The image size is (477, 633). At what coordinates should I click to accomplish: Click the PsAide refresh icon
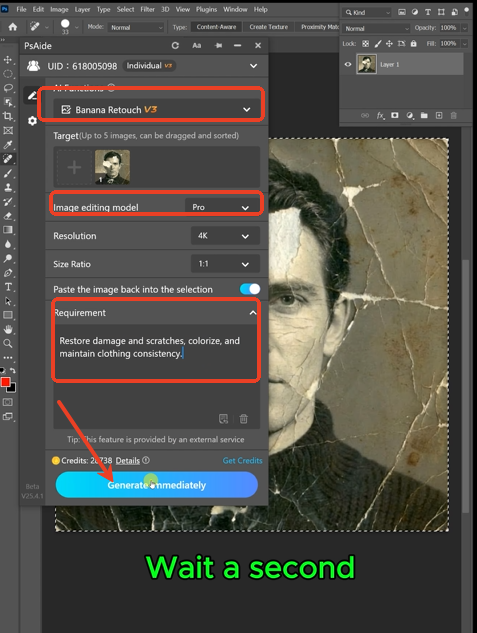click(175, 46)
